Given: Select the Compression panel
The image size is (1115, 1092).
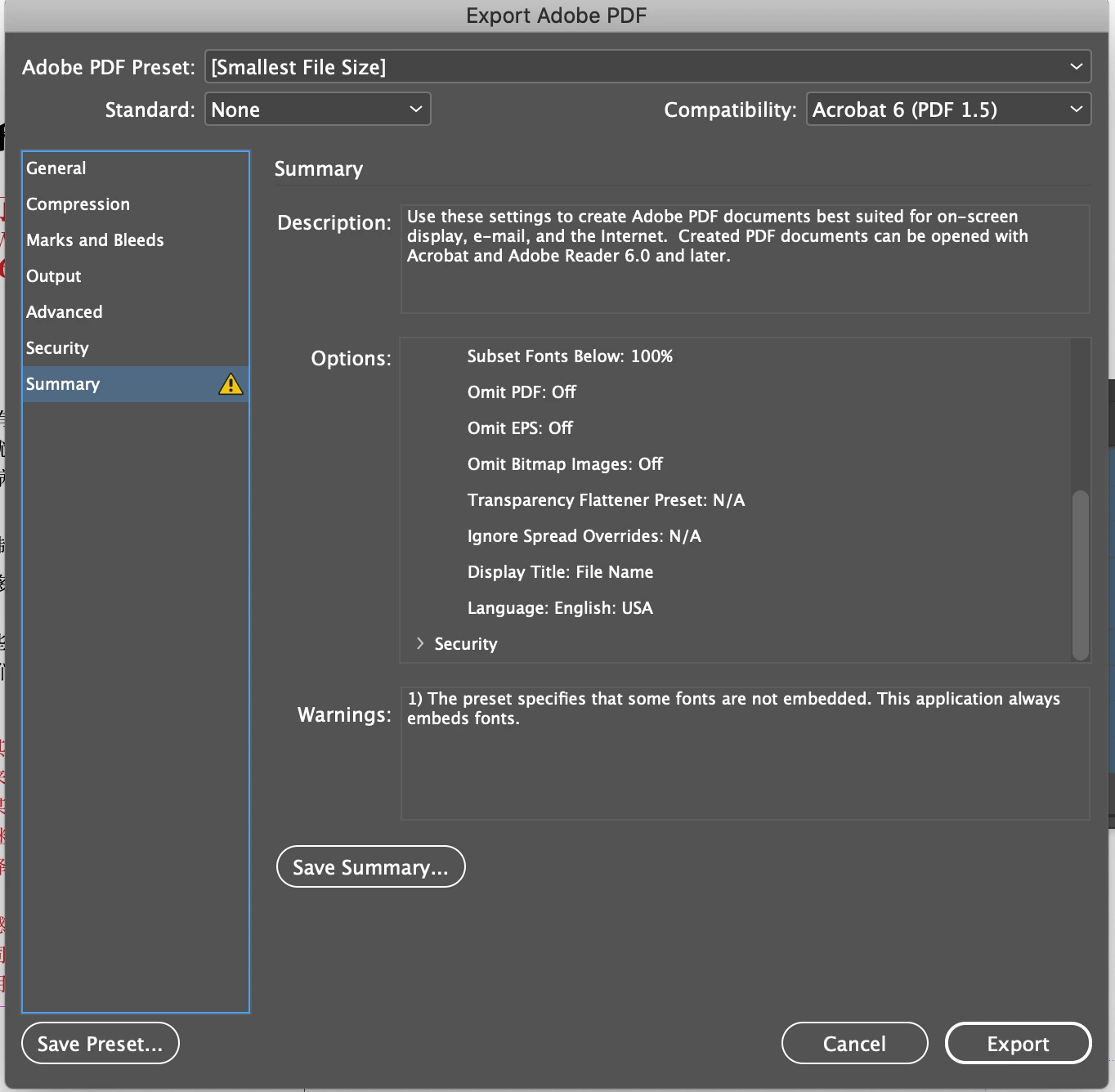Looking at the screenshot, I should tap(136, 204).
